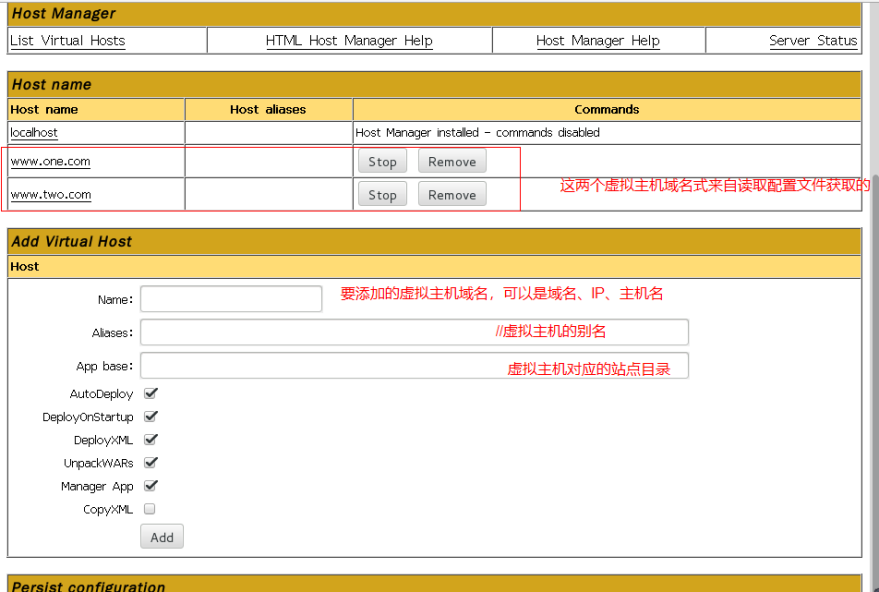Open the List Virtual Hosts page
This screenshot has width=879, height=592.
click(x=67, y=40)
